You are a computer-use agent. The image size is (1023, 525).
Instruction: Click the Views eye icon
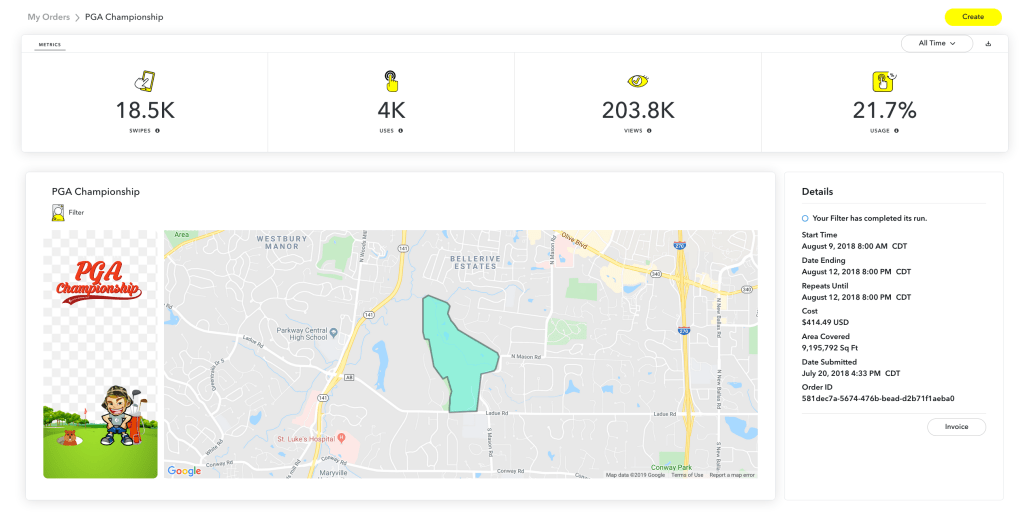(x=637, y=81)
